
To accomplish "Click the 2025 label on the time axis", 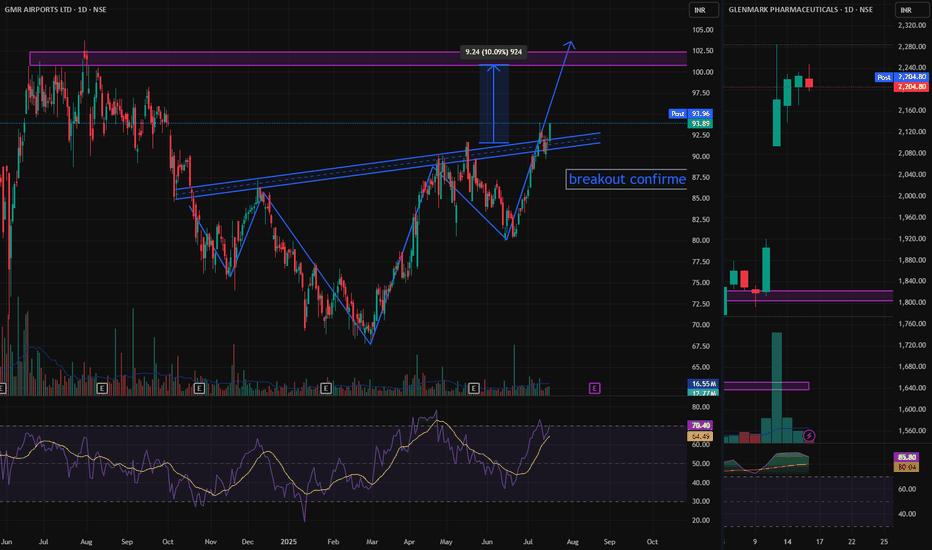I will click(x=288, y=542).
